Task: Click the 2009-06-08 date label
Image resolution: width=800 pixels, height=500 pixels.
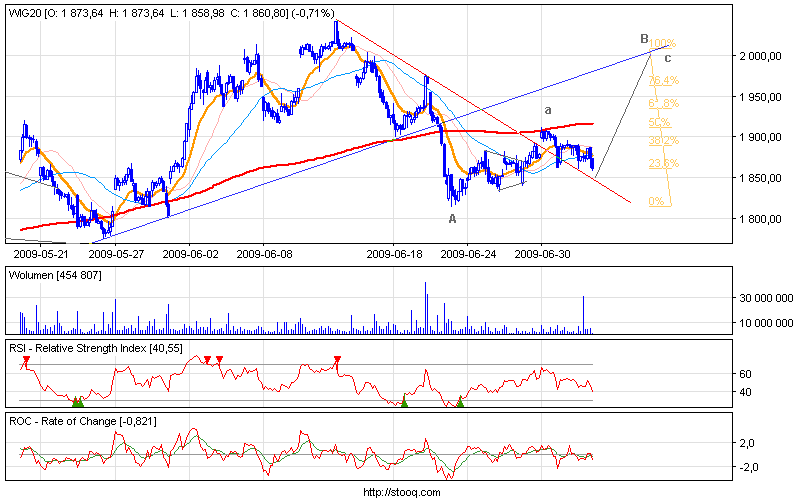Action: pyautogui.click(x=264, y=254)
